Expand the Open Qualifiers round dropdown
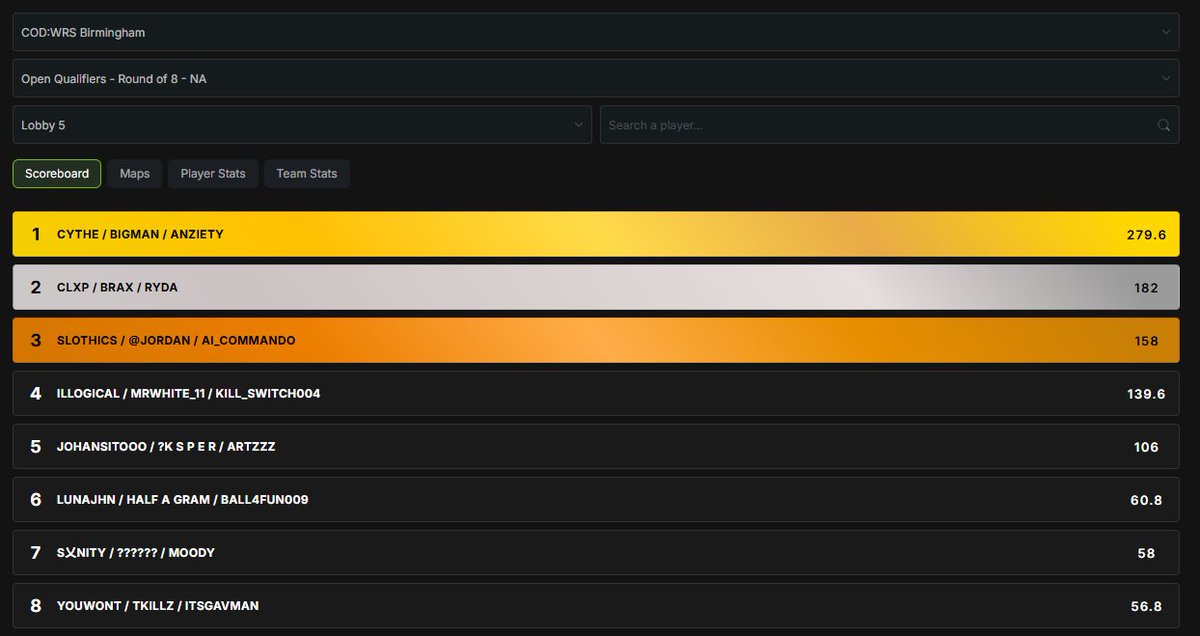This screenshot has height=636, width=1200. click(x=596, y=78)
